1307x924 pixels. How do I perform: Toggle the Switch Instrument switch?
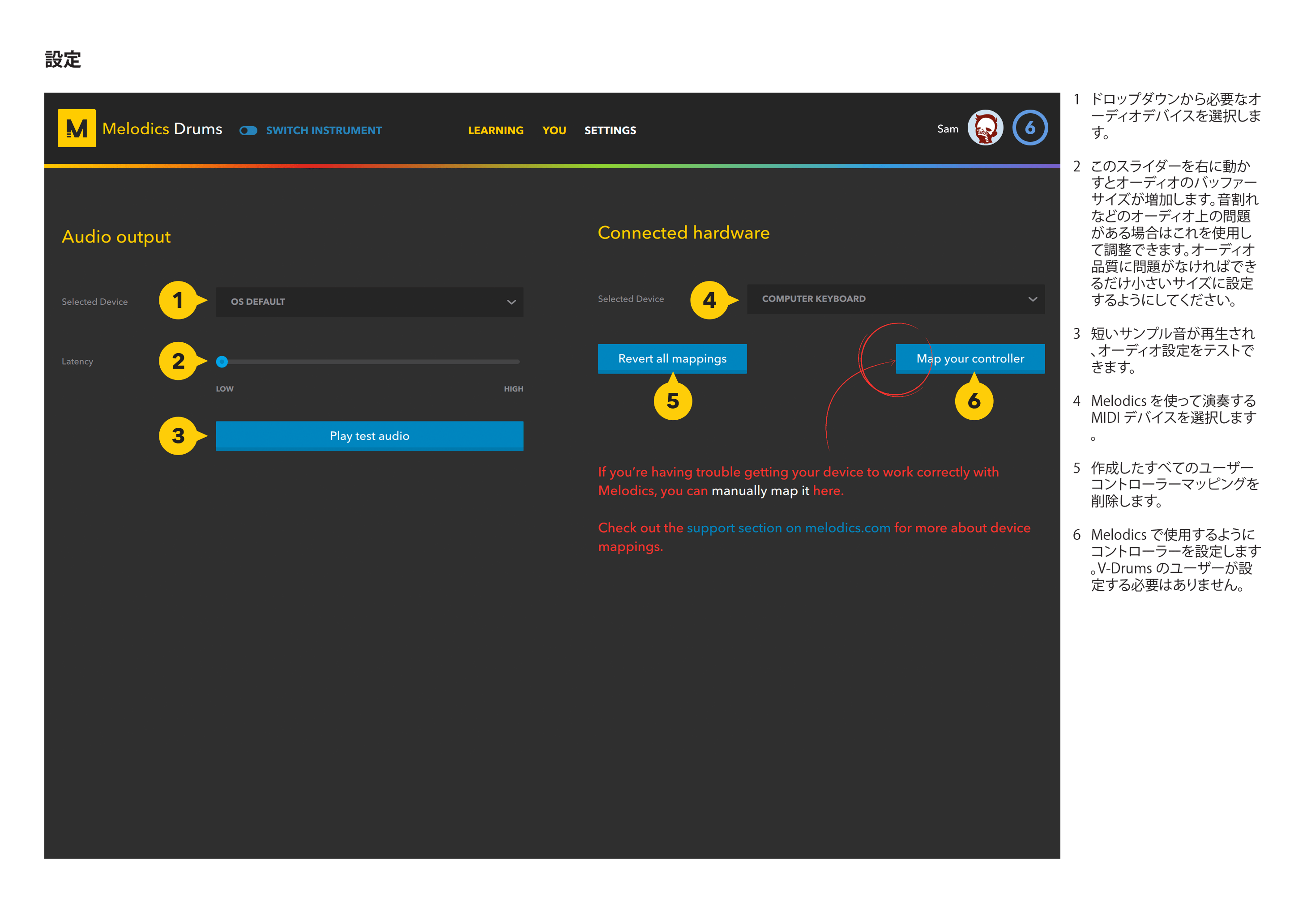[x=248, y=130]
